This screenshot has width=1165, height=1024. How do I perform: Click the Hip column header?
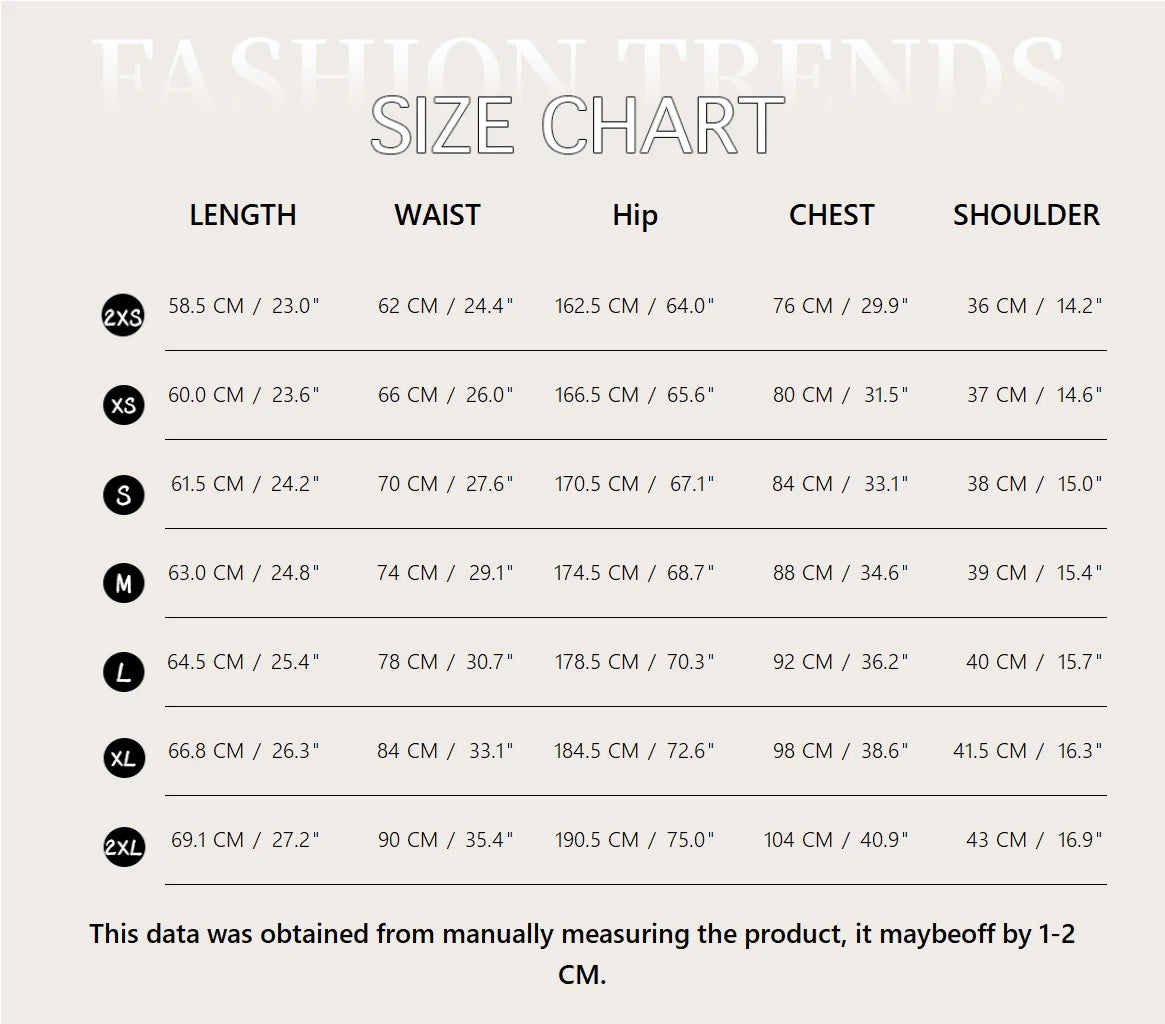point(635,215)
